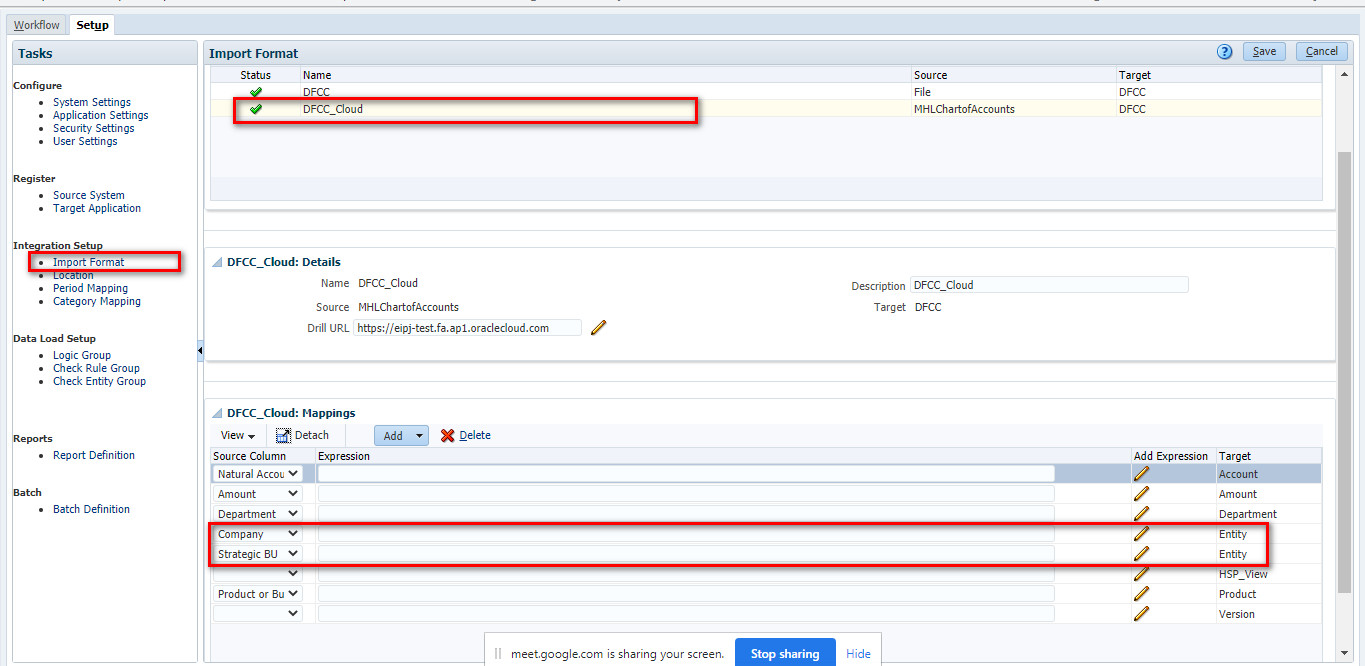1365x666 pixels.
Task: Open the View menu dropdown
Action: pos(237,435)
